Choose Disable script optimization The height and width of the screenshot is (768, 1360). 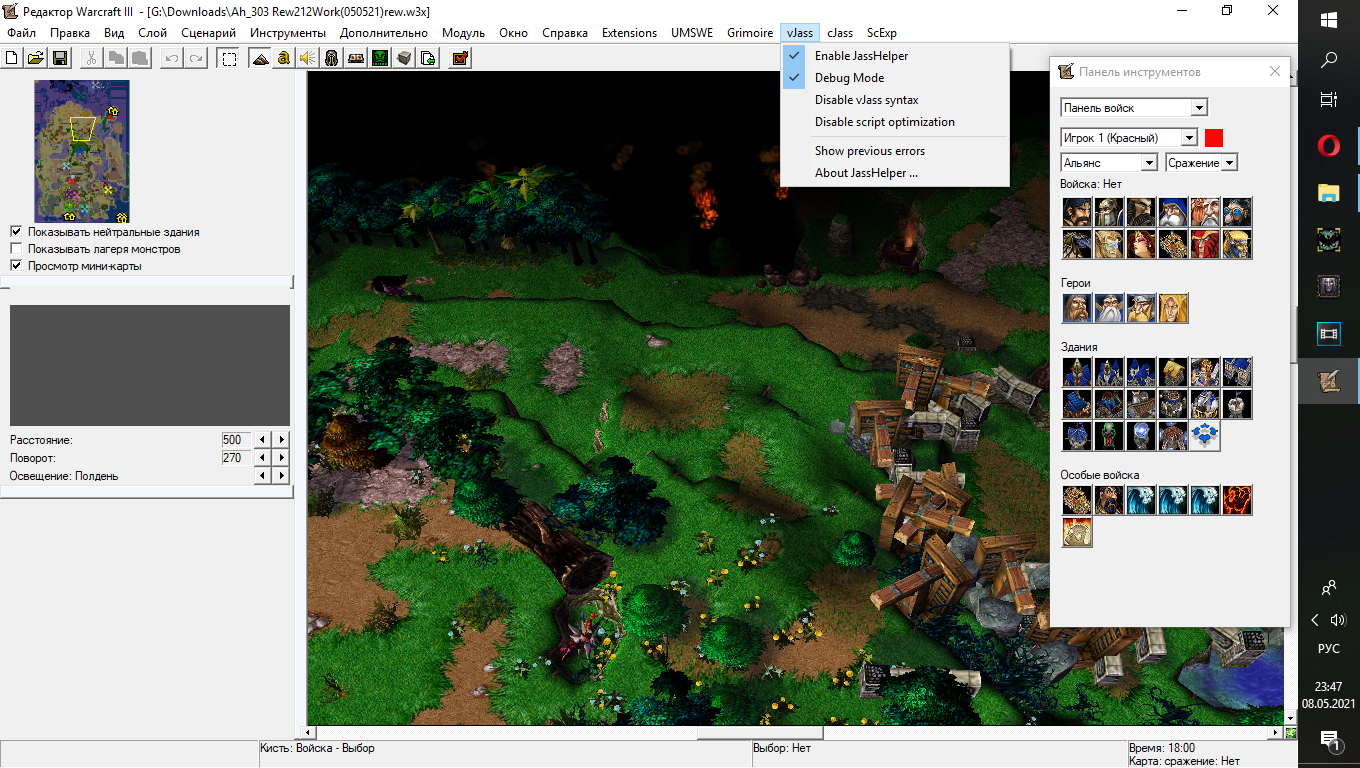pos(895,122)
